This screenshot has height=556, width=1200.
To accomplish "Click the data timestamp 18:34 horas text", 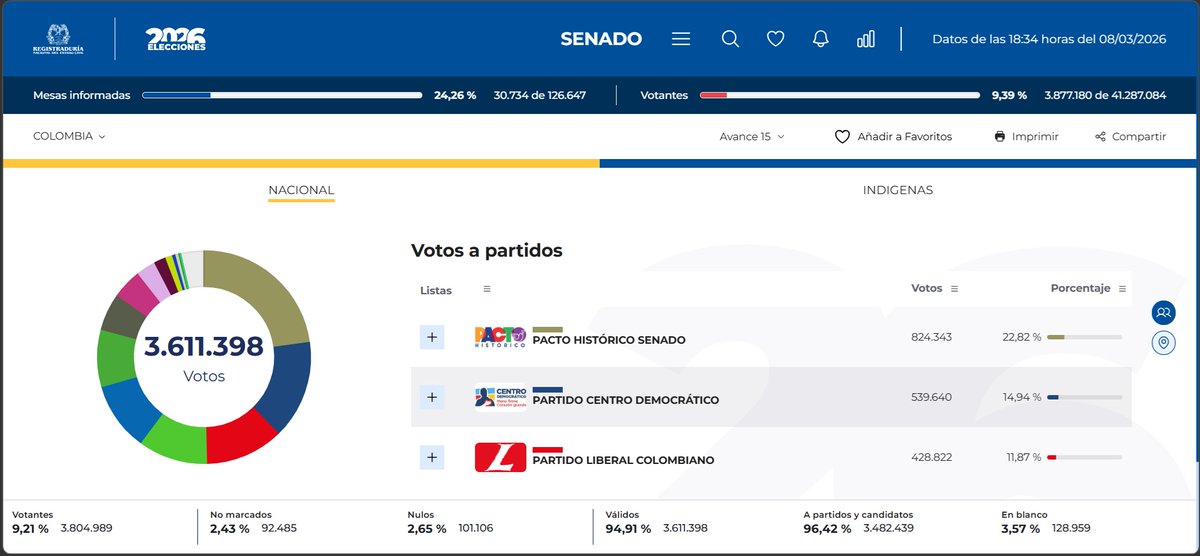I will 1049,39.
